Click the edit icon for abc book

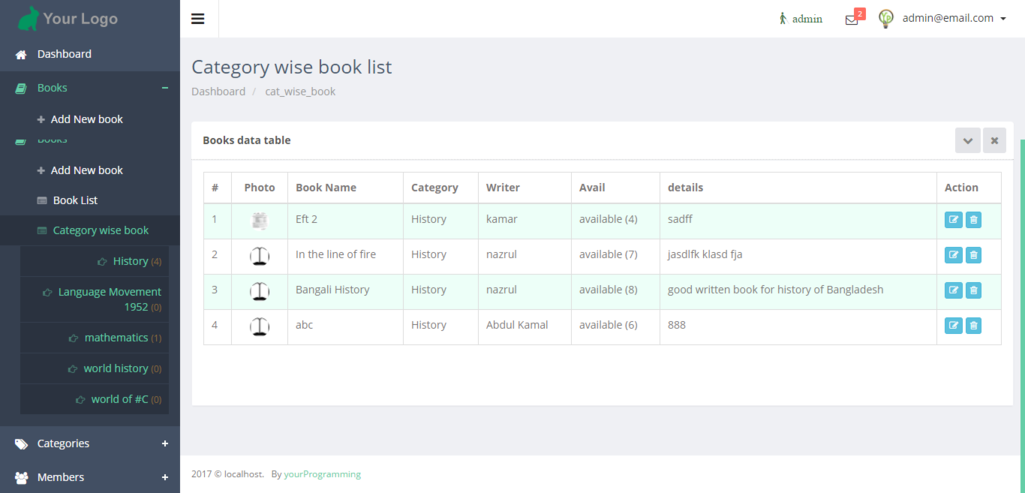[x=953, y=325]
